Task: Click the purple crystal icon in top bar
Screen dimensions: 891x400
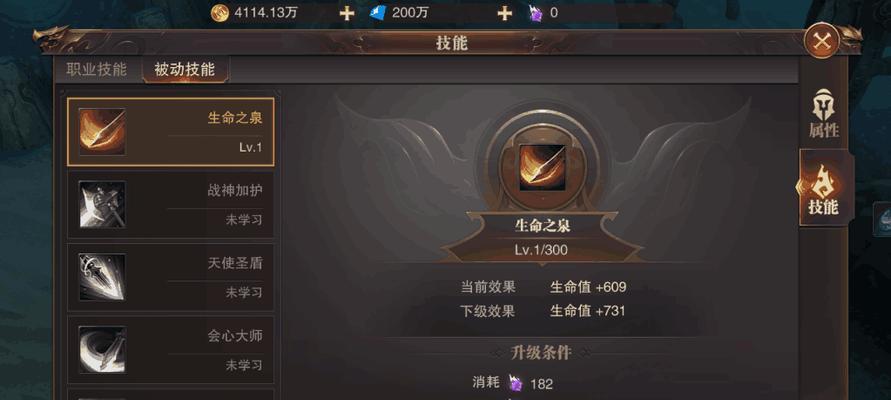Action: click(x=536, y=14)
